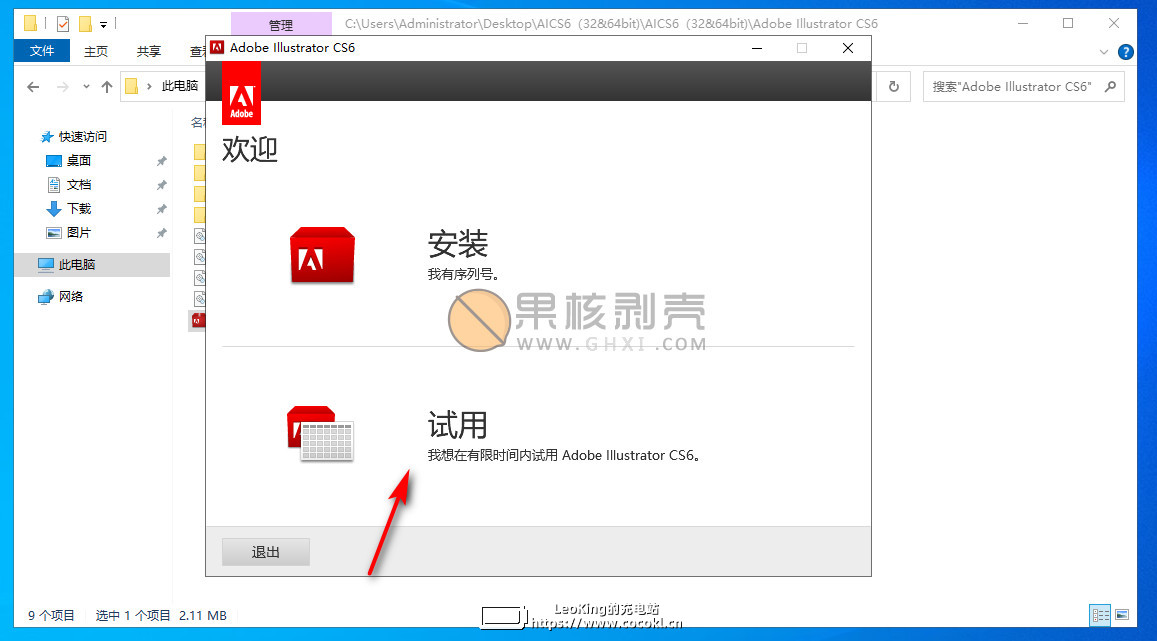This screenshot has width=1157, height=641.
Task: Click the 我想在有限时间内试用 Adobe Illustrator CS6 text
Action: point(564,455)
